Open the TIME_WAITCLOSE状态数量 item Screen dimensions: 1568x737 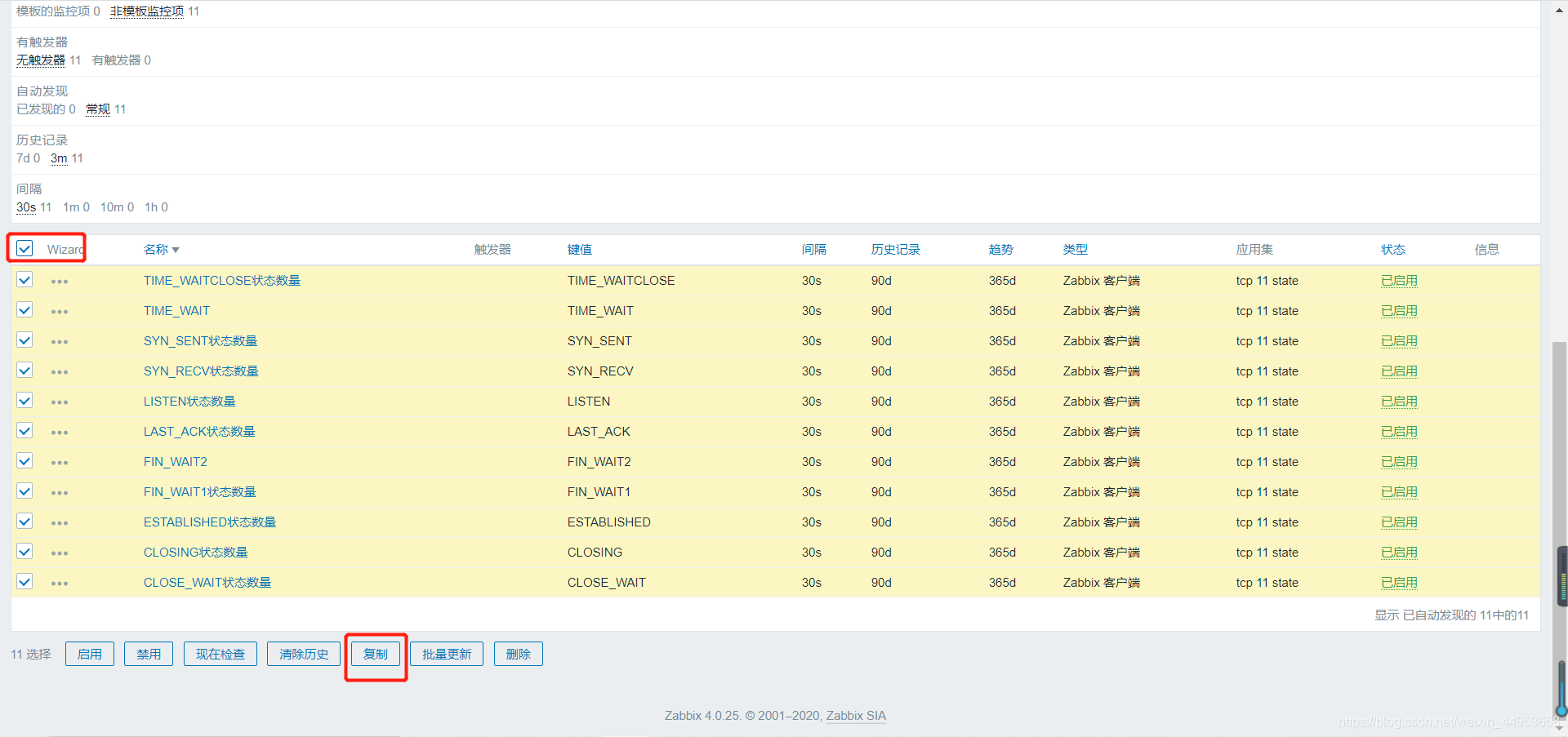[x=222, y=281]
